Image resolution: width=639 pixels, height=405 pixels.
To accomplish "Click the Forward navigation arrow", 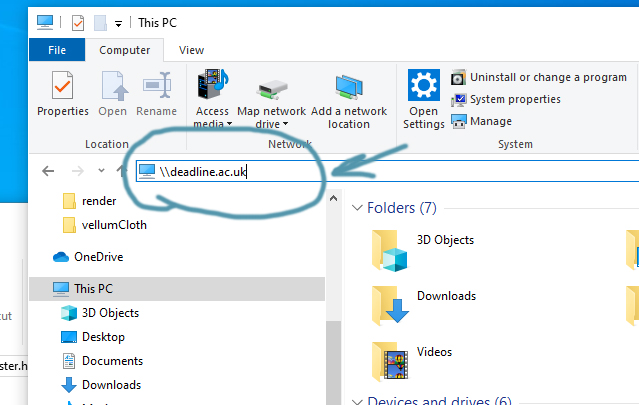I will click(x=77, y=171).
